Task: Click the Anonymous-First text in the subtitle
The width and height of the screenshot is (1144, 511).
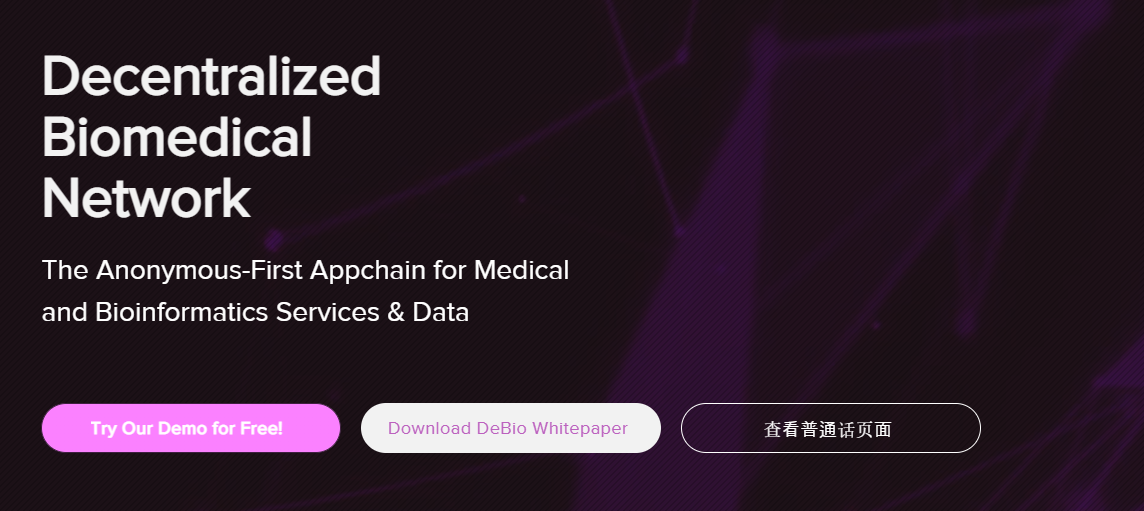Action: [200, 270]
